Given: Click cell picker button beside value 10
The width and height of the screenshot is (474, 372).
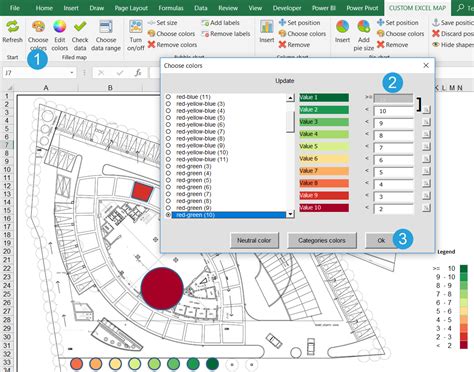Looking at the screenshot, I should click(x=426, y=110).
